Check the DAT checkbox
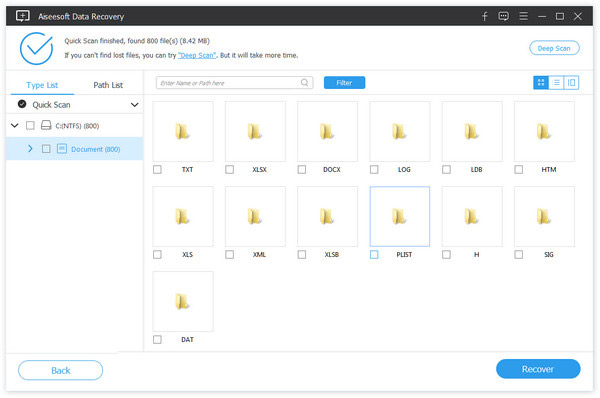Screen dimensions: 600x398 [x=157, y=339]
